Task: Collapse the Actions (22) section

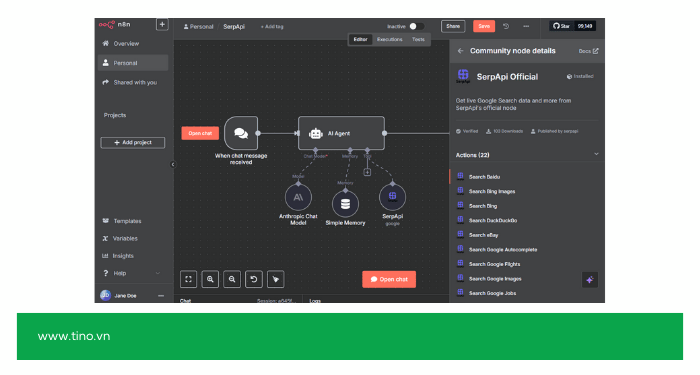Action: pyautogui.click(x=596, y=154)
